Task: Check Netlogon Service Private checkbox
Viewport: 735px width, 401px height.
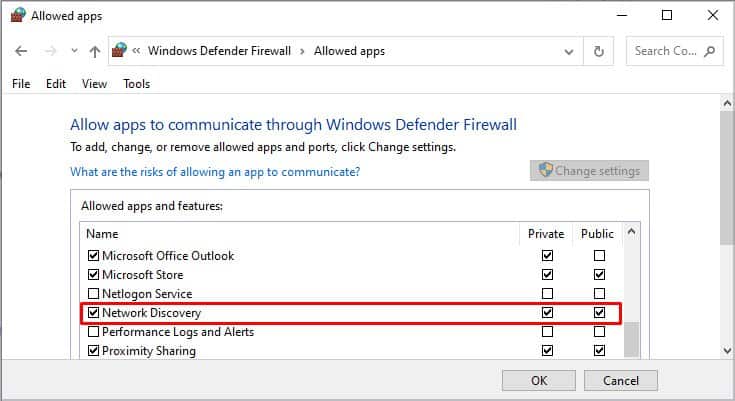Action: [547, 294]
